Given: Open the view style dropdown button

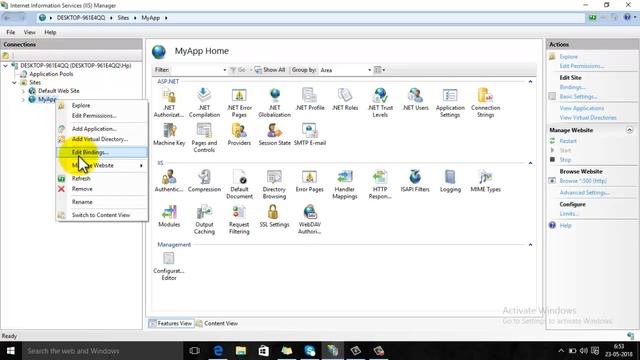Looking at the screenshot, I should [380, 70].
